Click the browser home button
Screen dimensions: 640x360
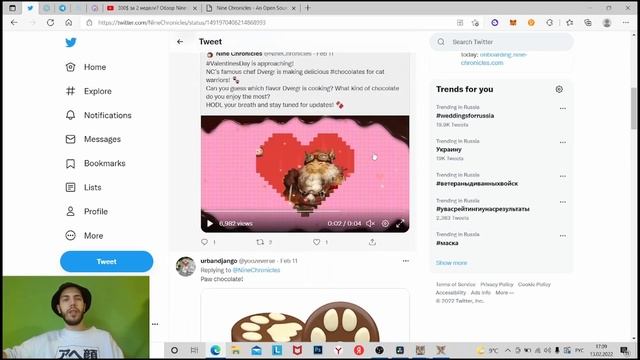click(x=69, y=22)
